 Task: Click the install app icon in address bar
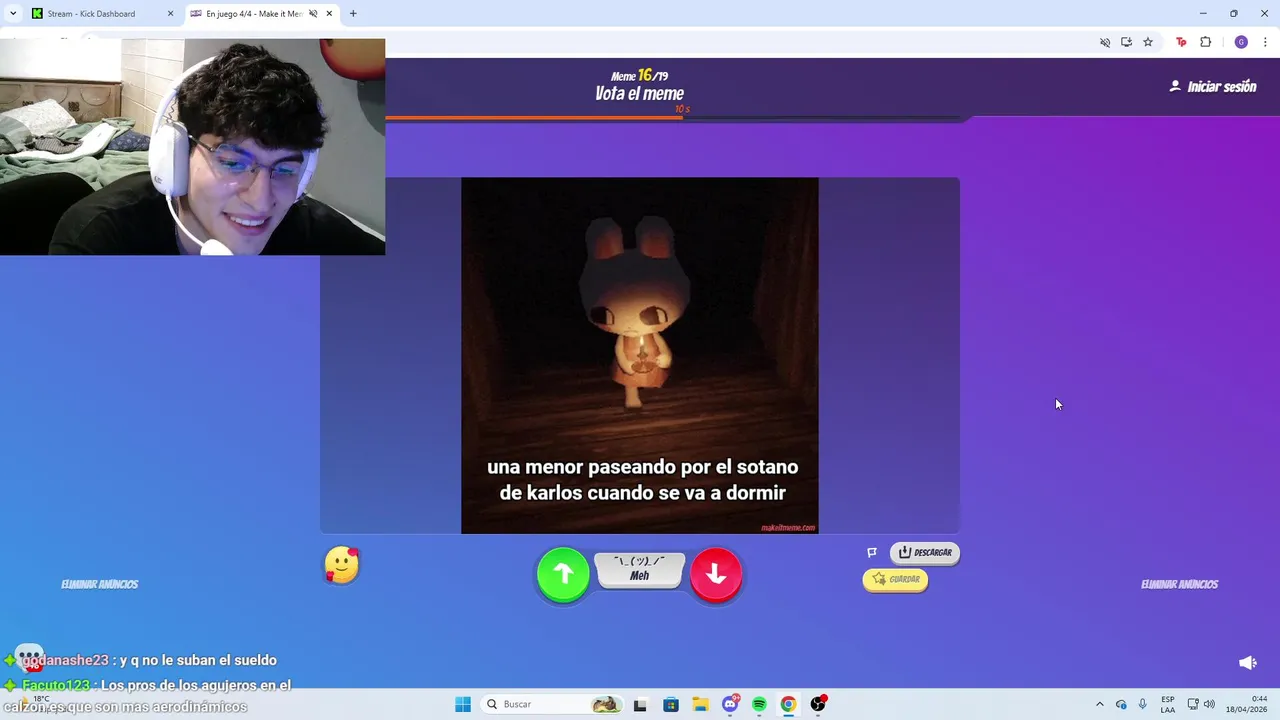point(1126,42)
